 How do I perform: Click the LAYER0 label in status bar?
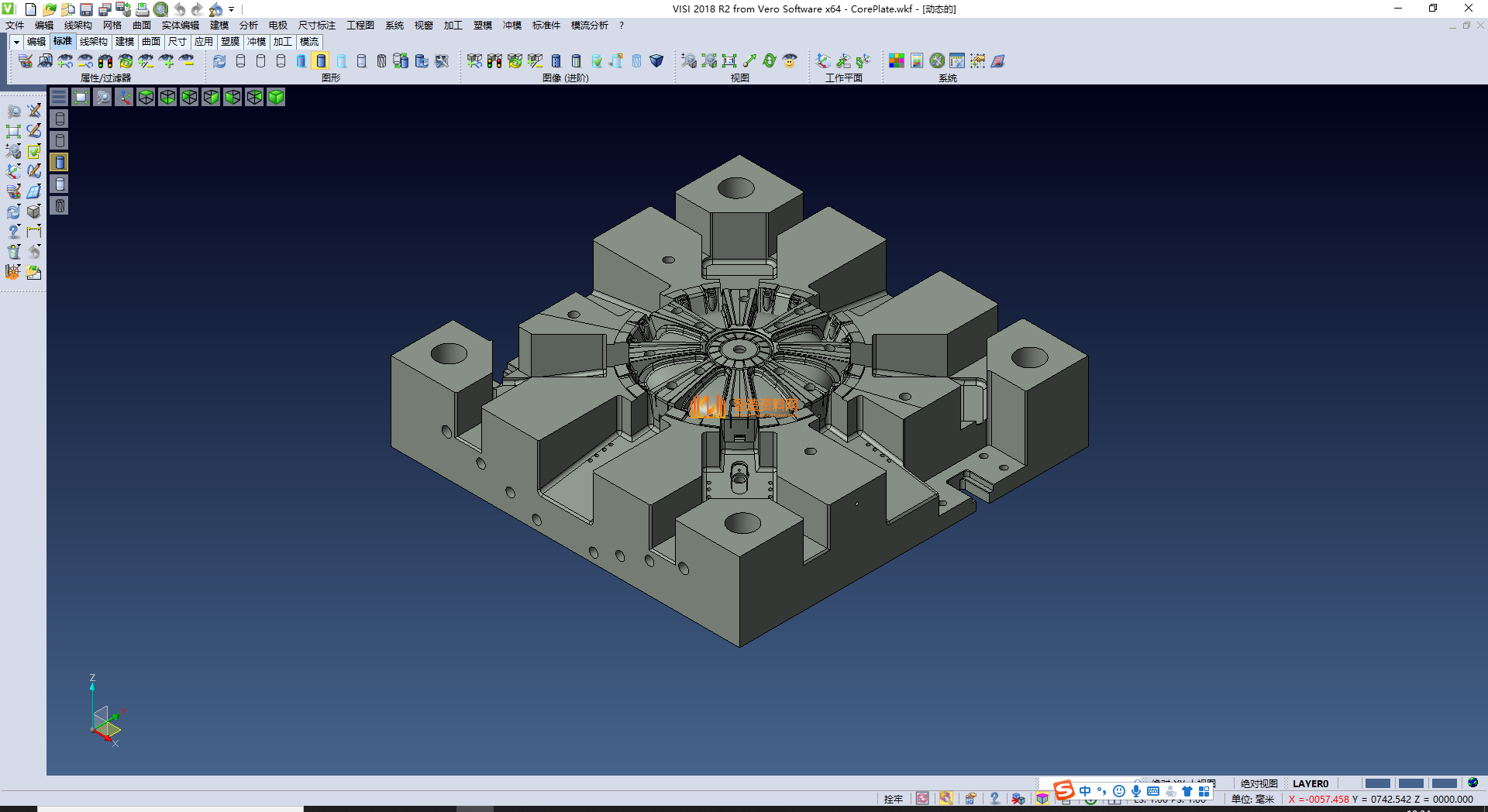[x=1310, y=783]
